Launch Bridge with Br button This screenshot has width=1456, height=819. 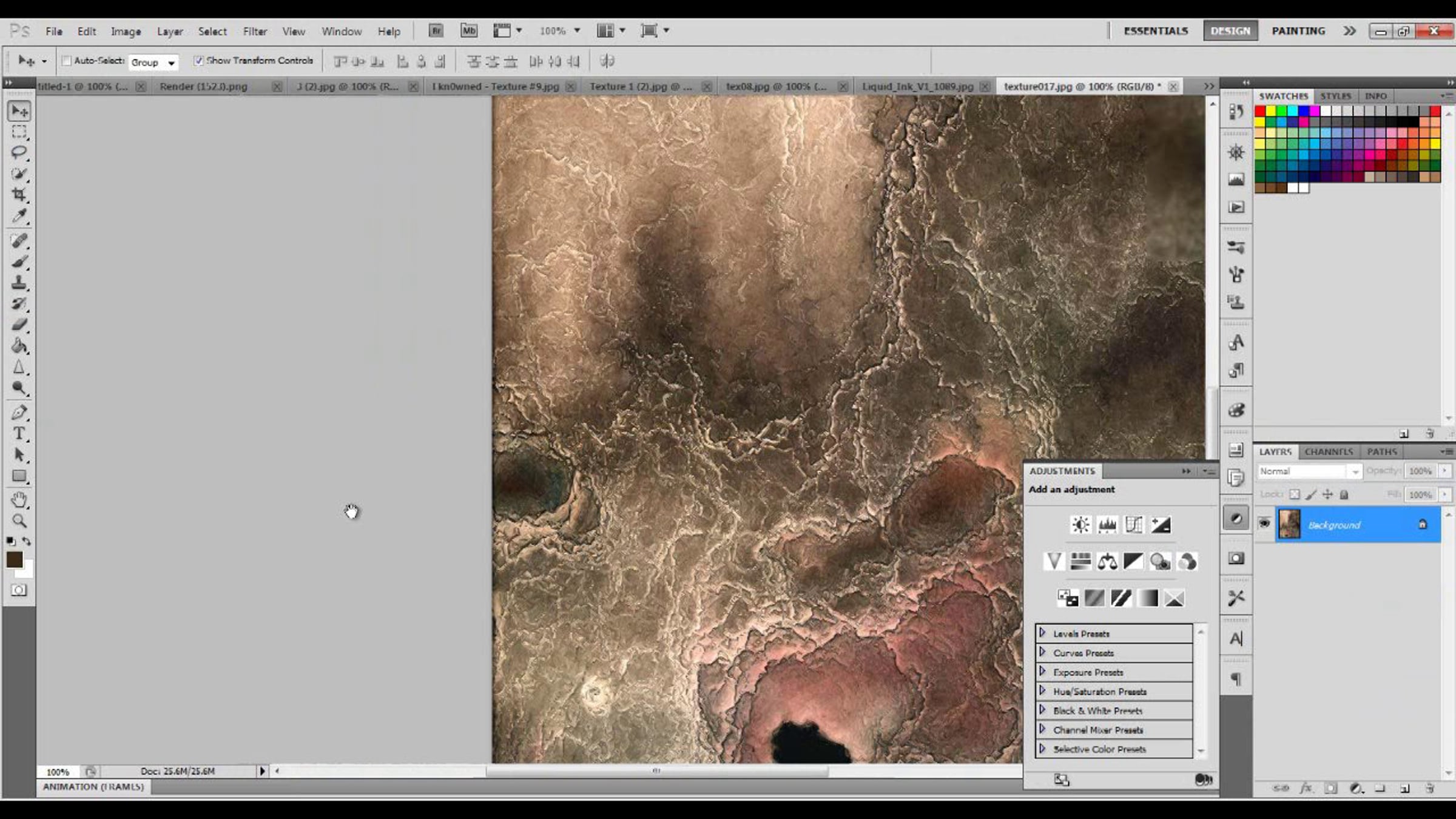coord(436,30)
